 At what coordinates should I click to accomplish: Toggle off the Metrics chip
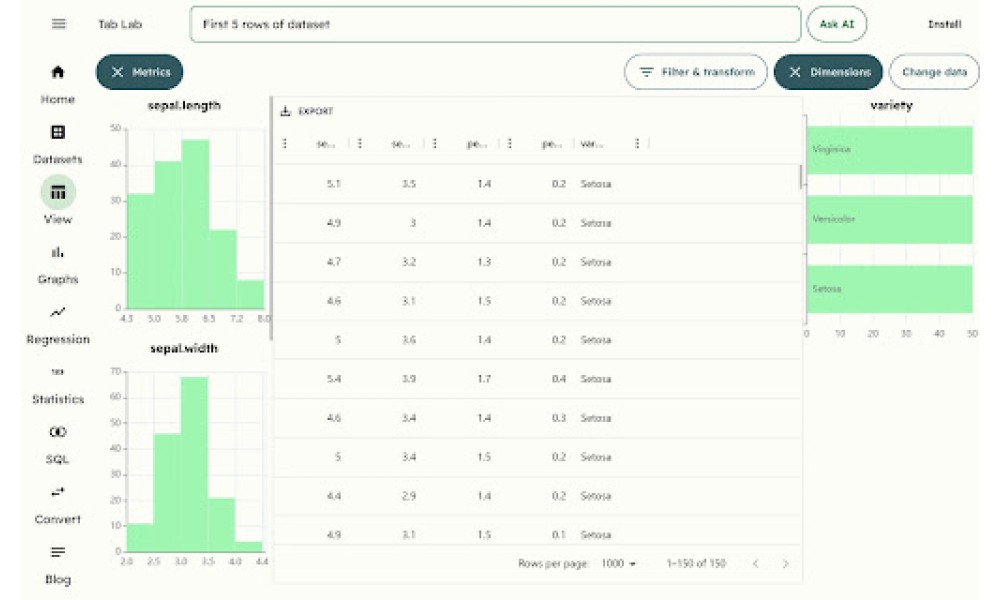pyautogui.click(x=140, y=72)
